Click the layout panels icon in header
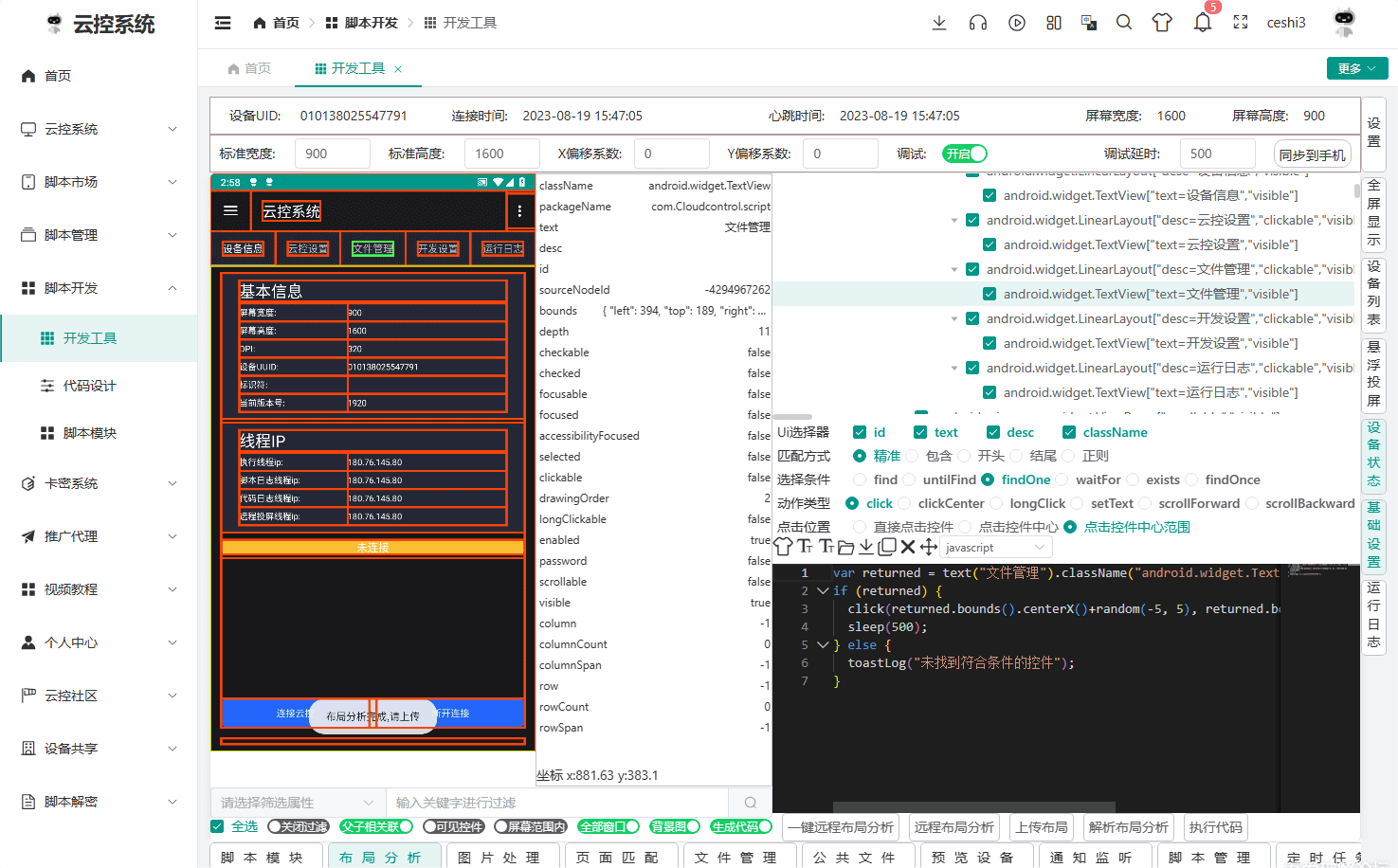 coord(1054,23)
